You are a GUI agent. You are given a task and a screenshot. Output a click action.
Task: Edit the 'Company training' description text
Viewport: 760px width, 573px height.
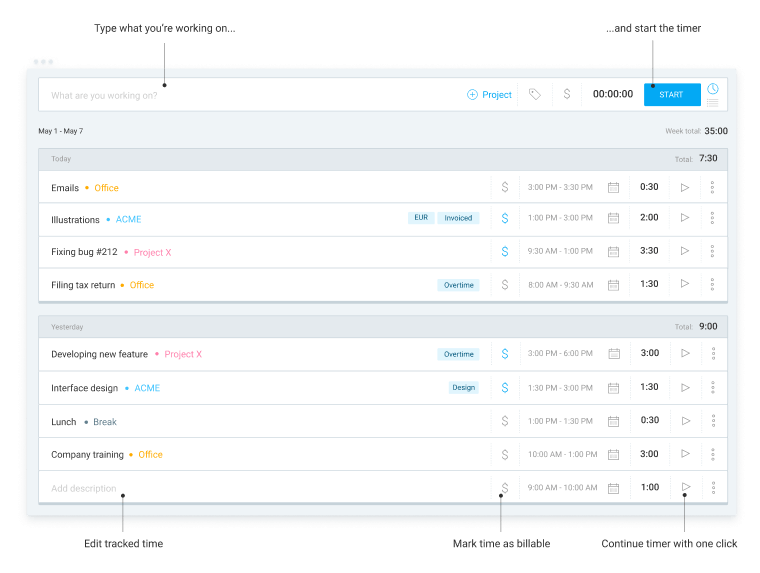(x=87, y=455)
